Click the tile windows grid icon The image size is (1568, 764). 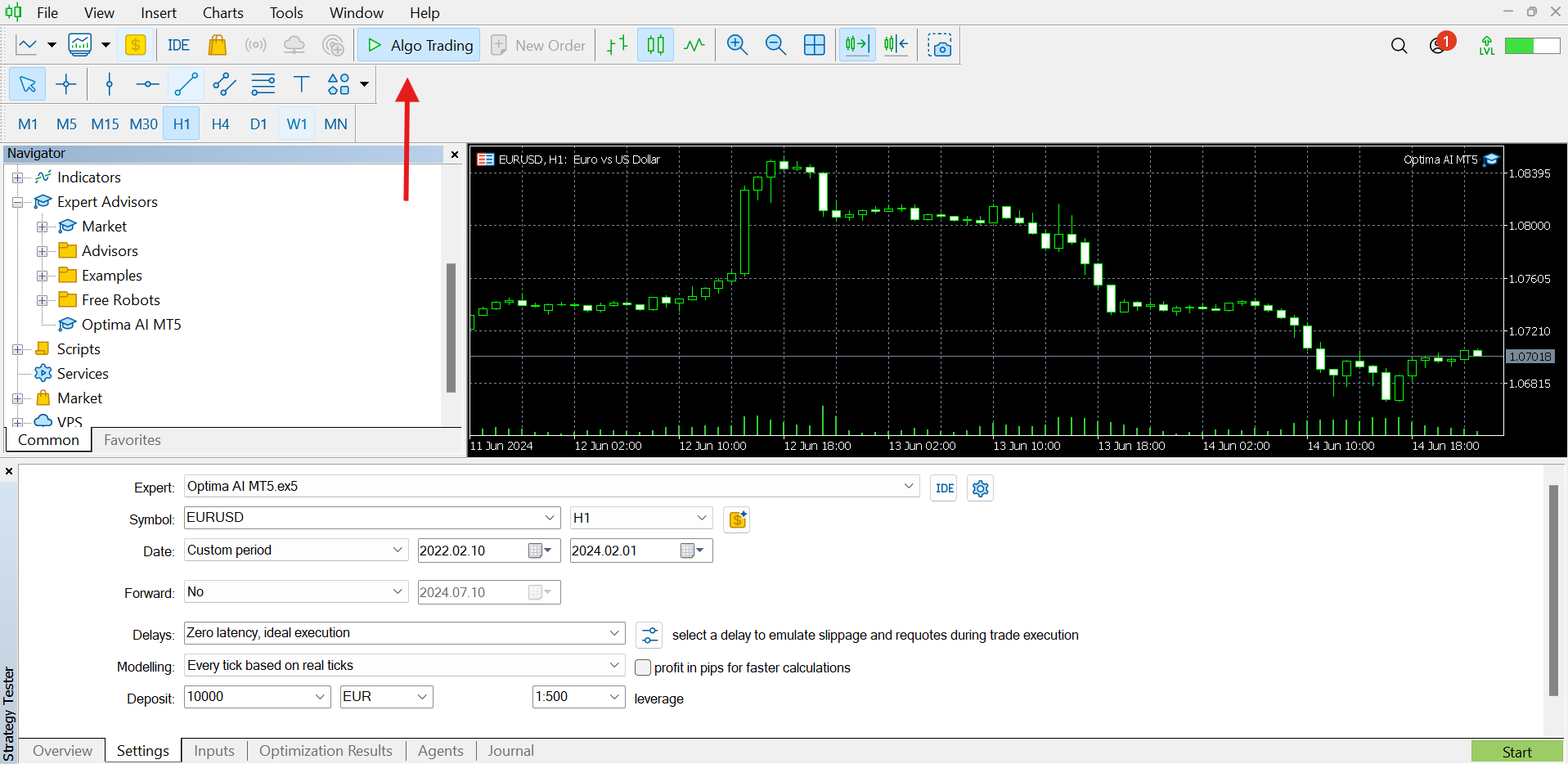coord(815,45)
